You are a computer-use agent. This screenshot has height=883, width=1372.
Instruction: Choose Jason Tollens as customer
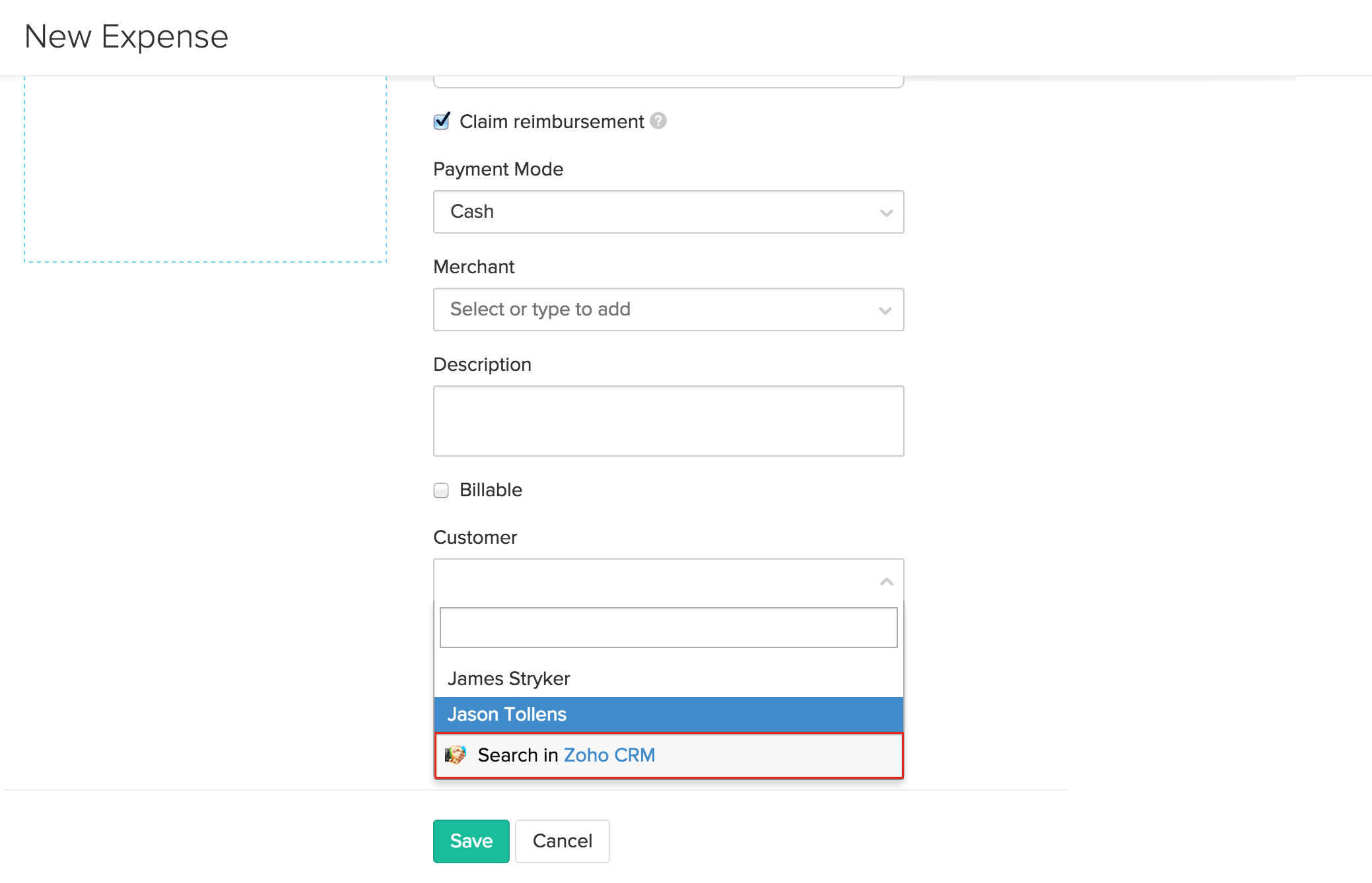click(506, 714)
